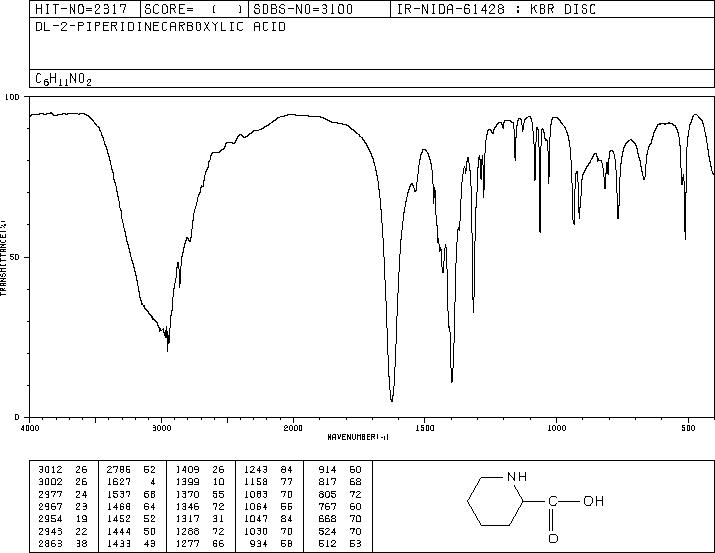Click the DL-2-Piperidinecarboxylic Acid compound name
715x553 pixels.
(x=161, y=27)
